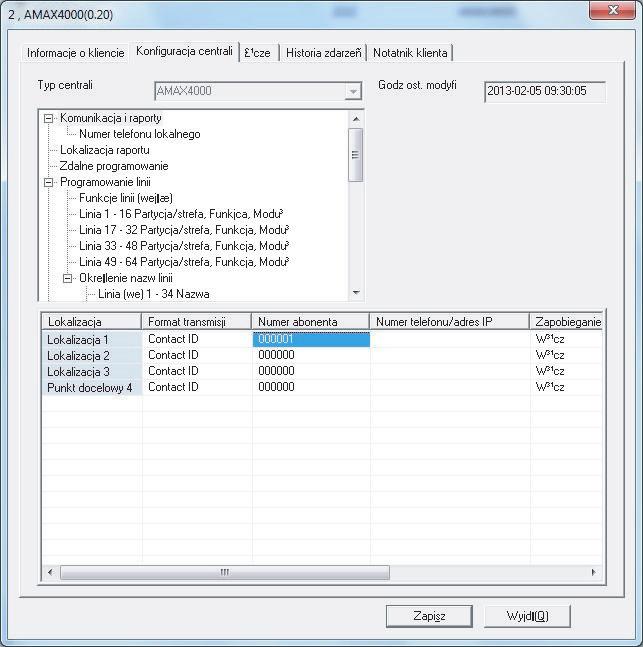Select Linia 1 - 16 Partycja/strefa item
This screenshot has height=647, width=643.
click(x=181, y=214)
